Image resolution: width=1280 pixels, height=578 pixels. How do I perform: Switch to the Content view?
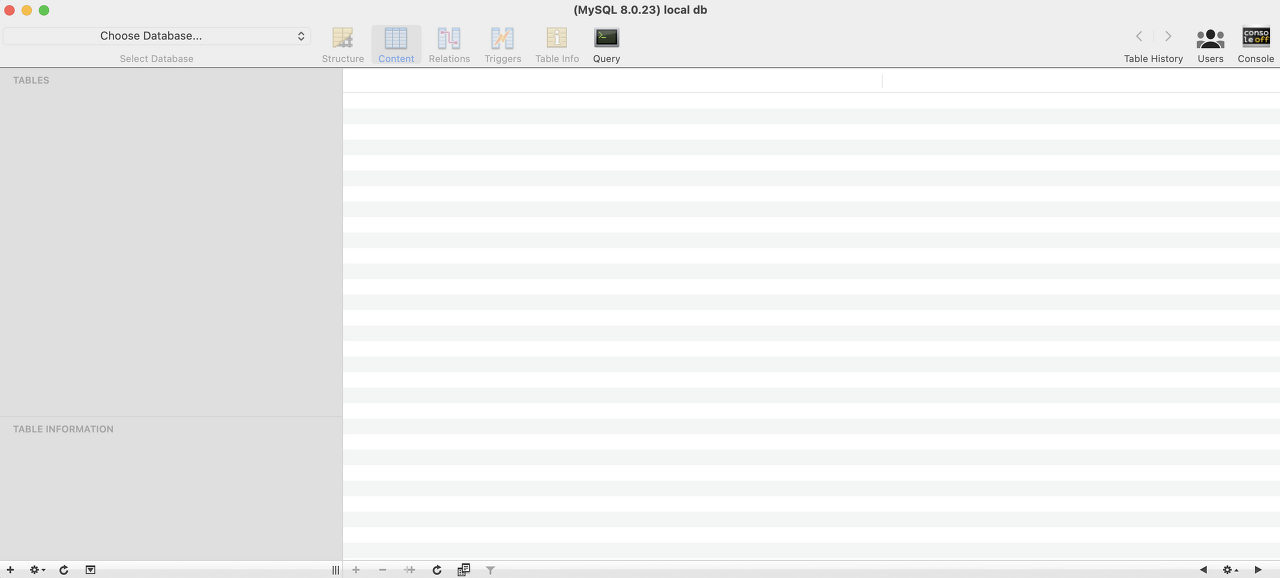[396, 45]
